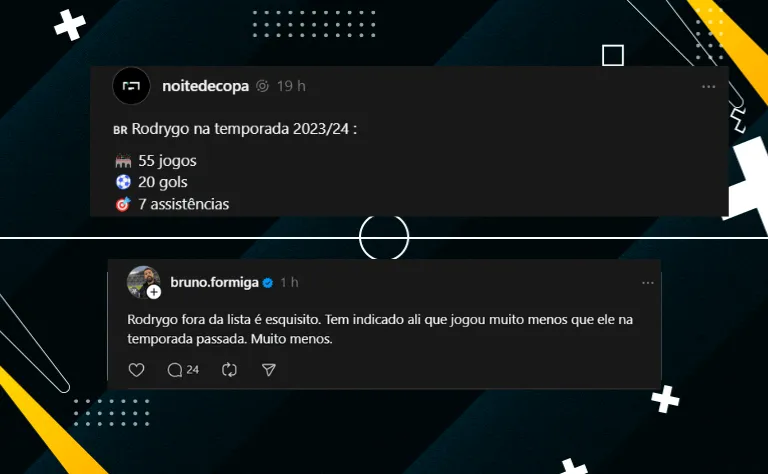Click the spiral icon next to noitedecopa

pos(263,86)
